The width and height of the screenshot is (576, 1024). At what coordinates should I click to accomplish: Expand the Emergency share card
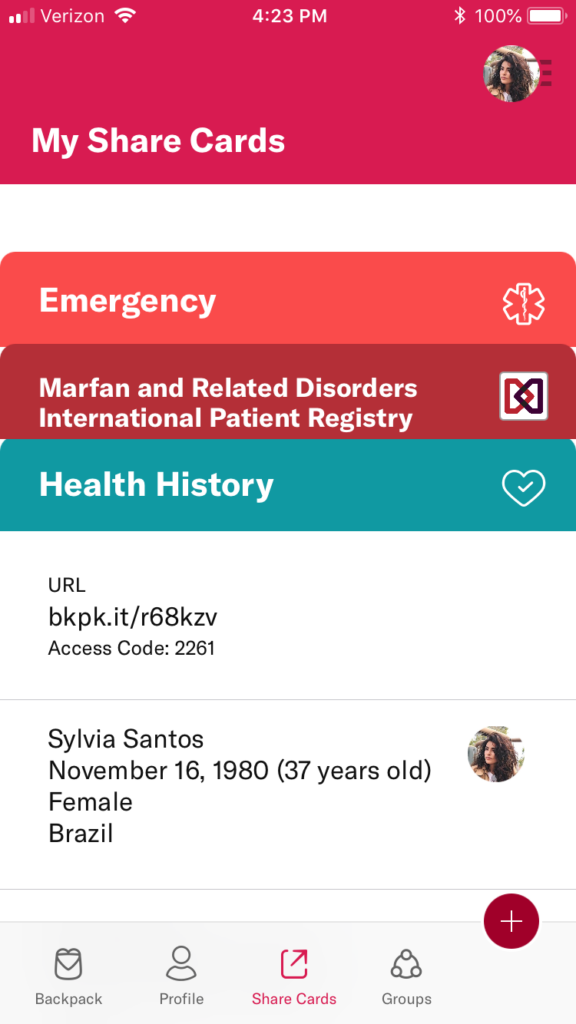pyautogui.click(x=288, y=300)
